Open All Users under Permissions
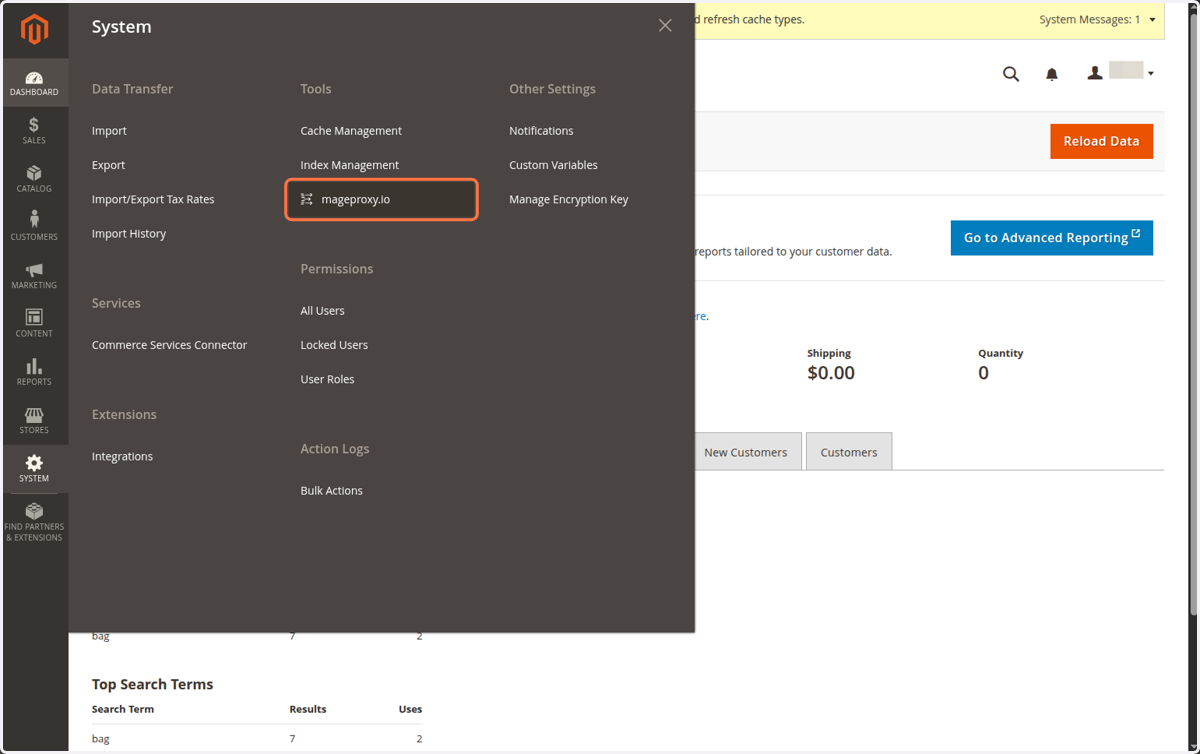The width and height of the screenshot is (1200, 754). coord(322,311)
